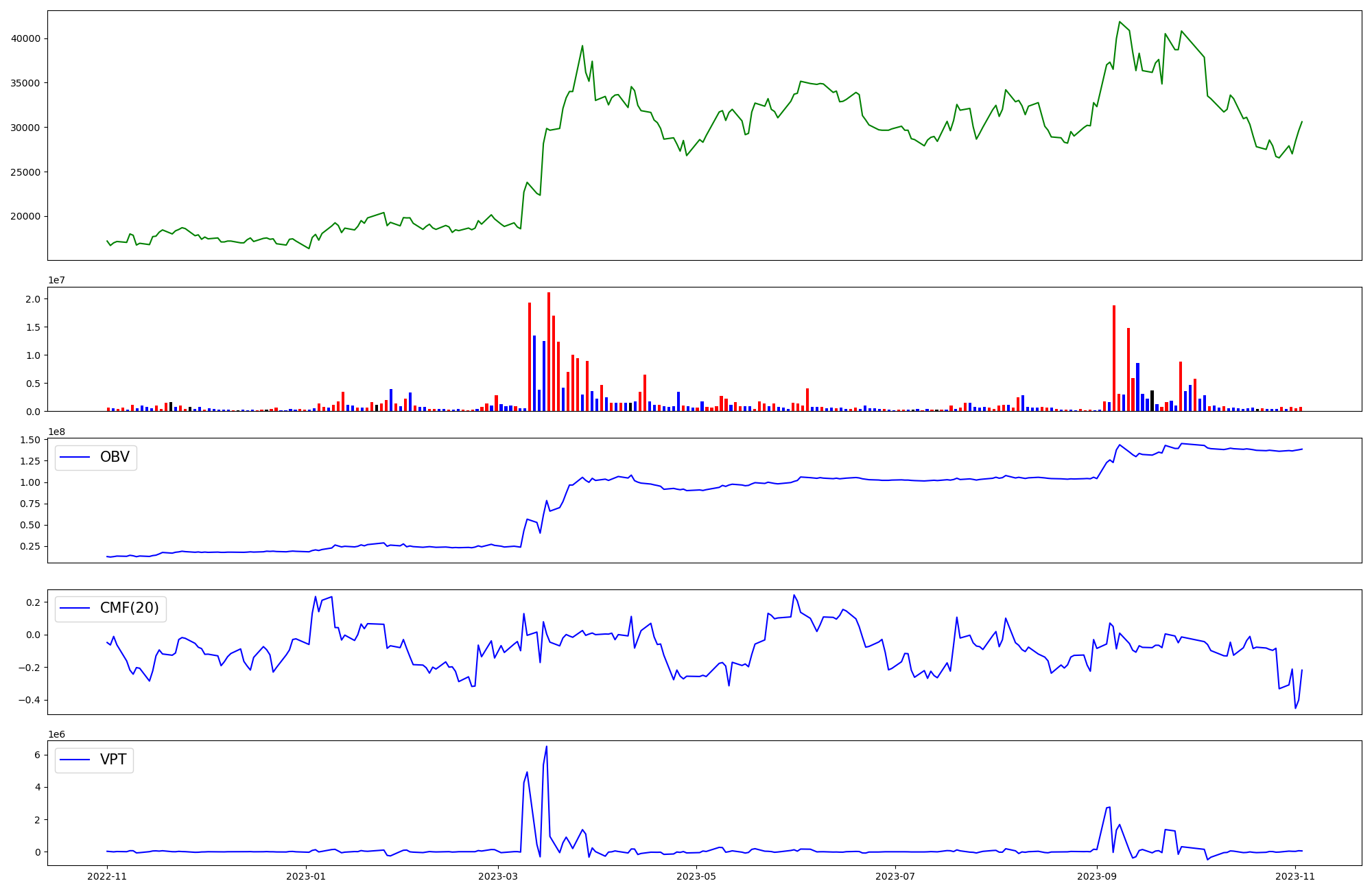Click the 40000 tick on price axis
Image resolution: width=1372 pixels, height=892 pixels.
(26, 39)
